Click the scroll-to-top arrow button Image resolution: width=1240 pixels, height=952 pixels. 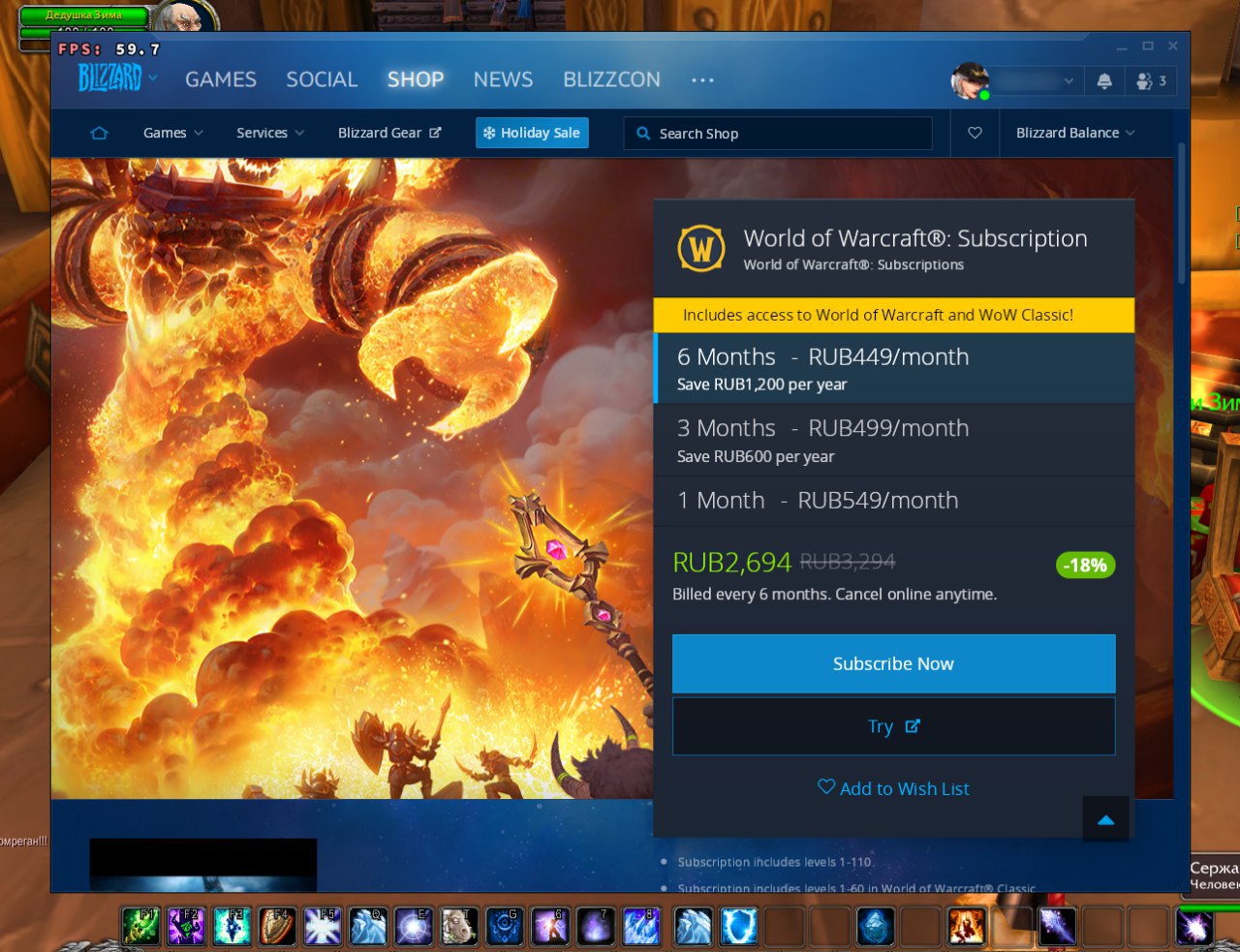pyautogui.click(x=1105, y=819)
